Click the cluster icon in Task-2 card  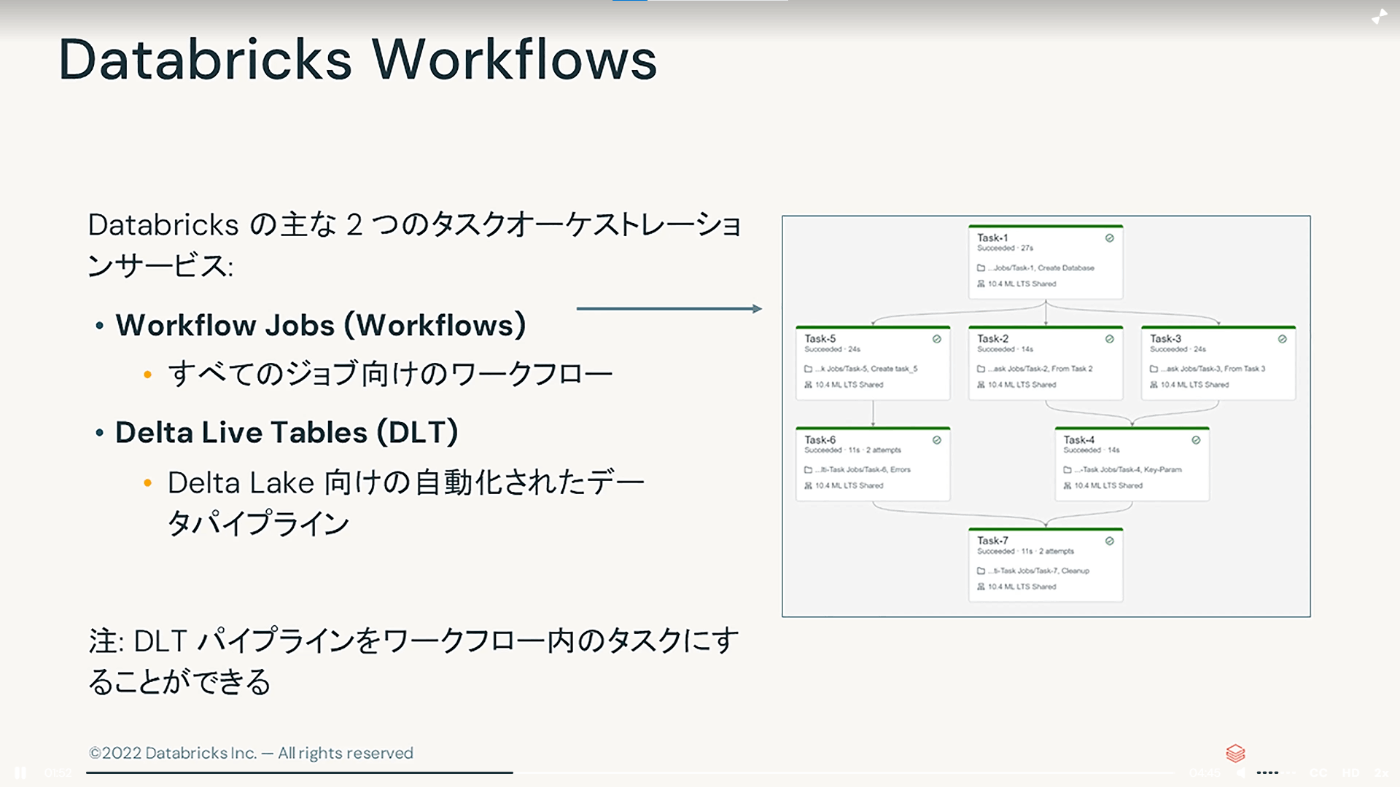[981, 385]
